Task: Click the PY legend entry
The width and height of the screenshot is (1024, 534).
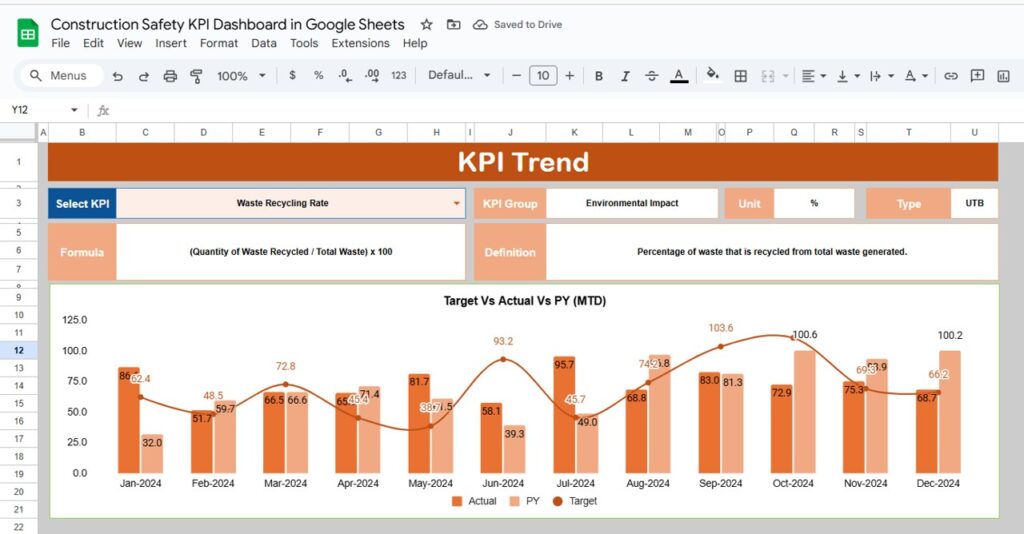Action: [x=524, y=501]
